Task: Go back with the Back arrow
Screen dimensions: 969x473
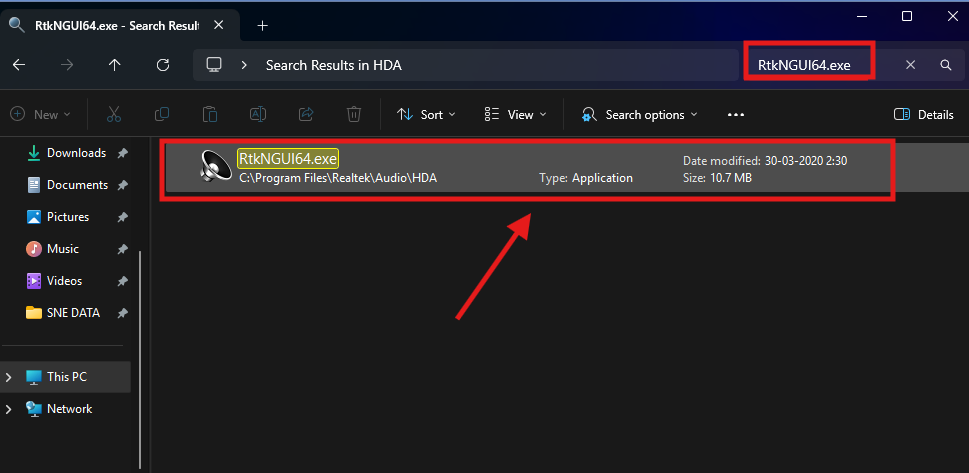Action: pyautogui.click(x=19, y=65)
